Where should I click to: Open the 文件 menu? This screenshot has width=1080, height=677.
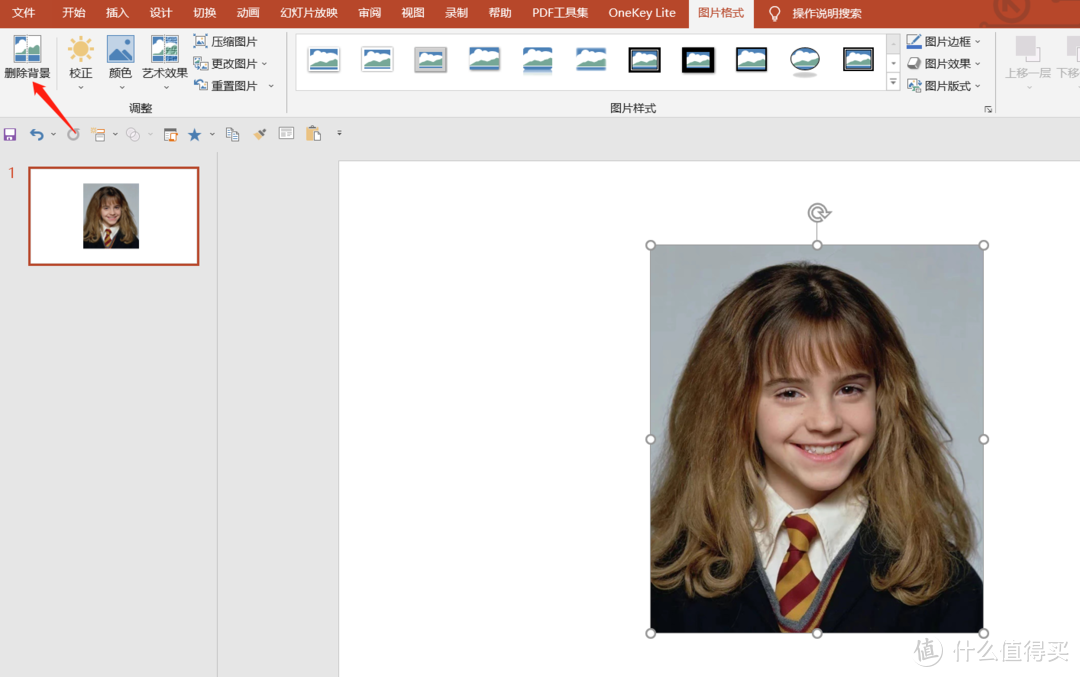coord(23,13)
